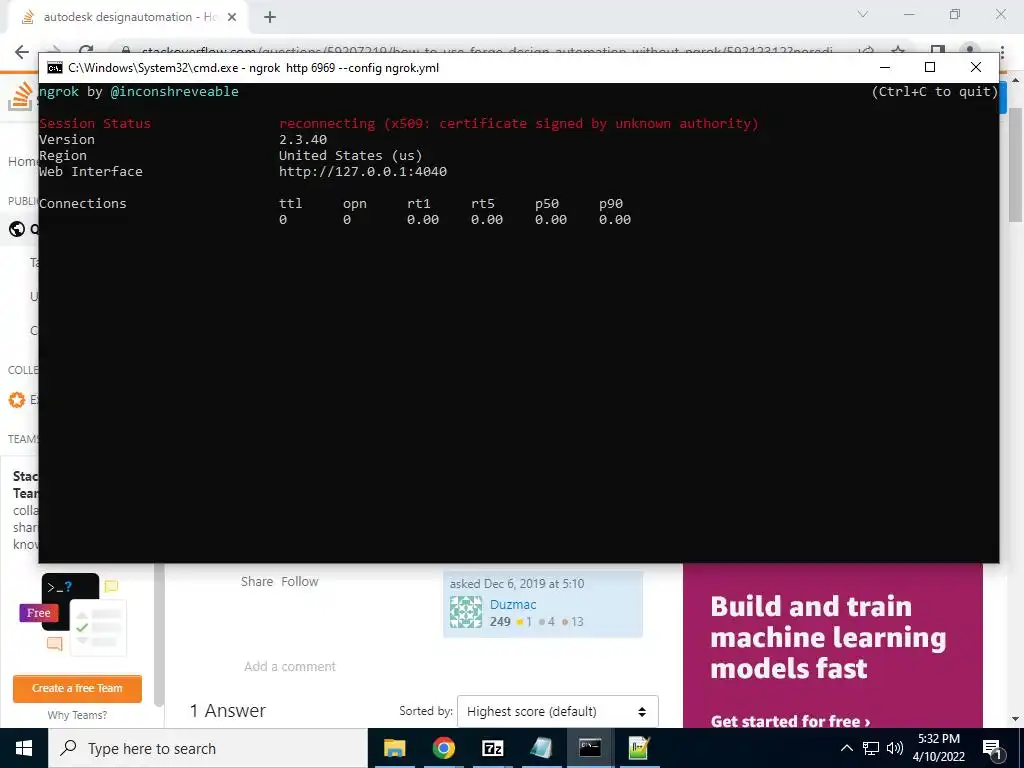The image size is (1024, 768).
Task: Click the globe Questions icon in sidebar
Action: 16,229
